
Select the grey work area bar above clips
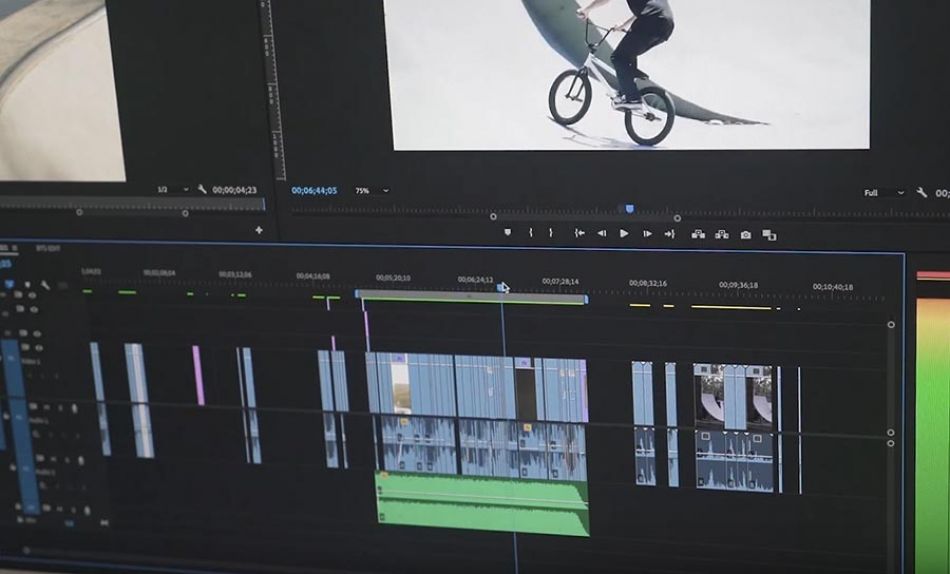coord(471,296)
